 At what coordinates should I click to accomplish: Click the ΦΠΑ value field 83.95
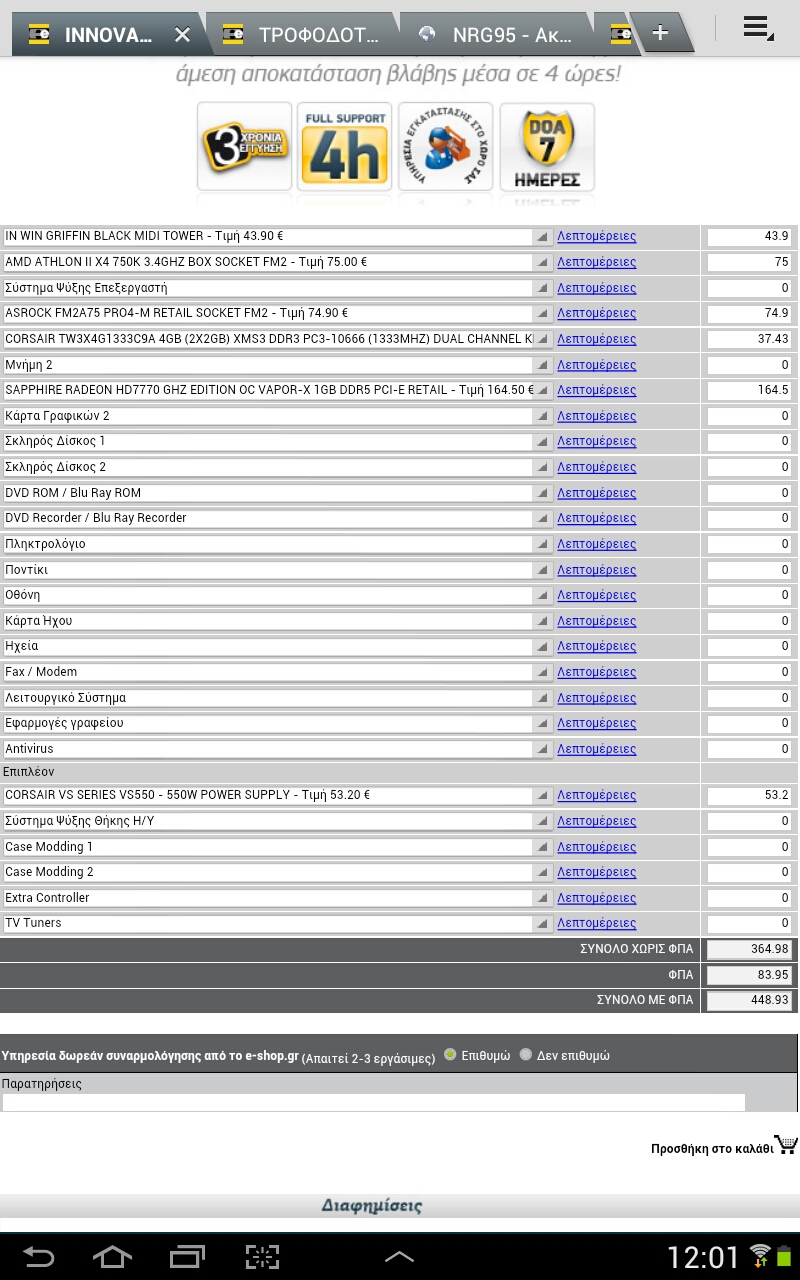pos(750,975)
